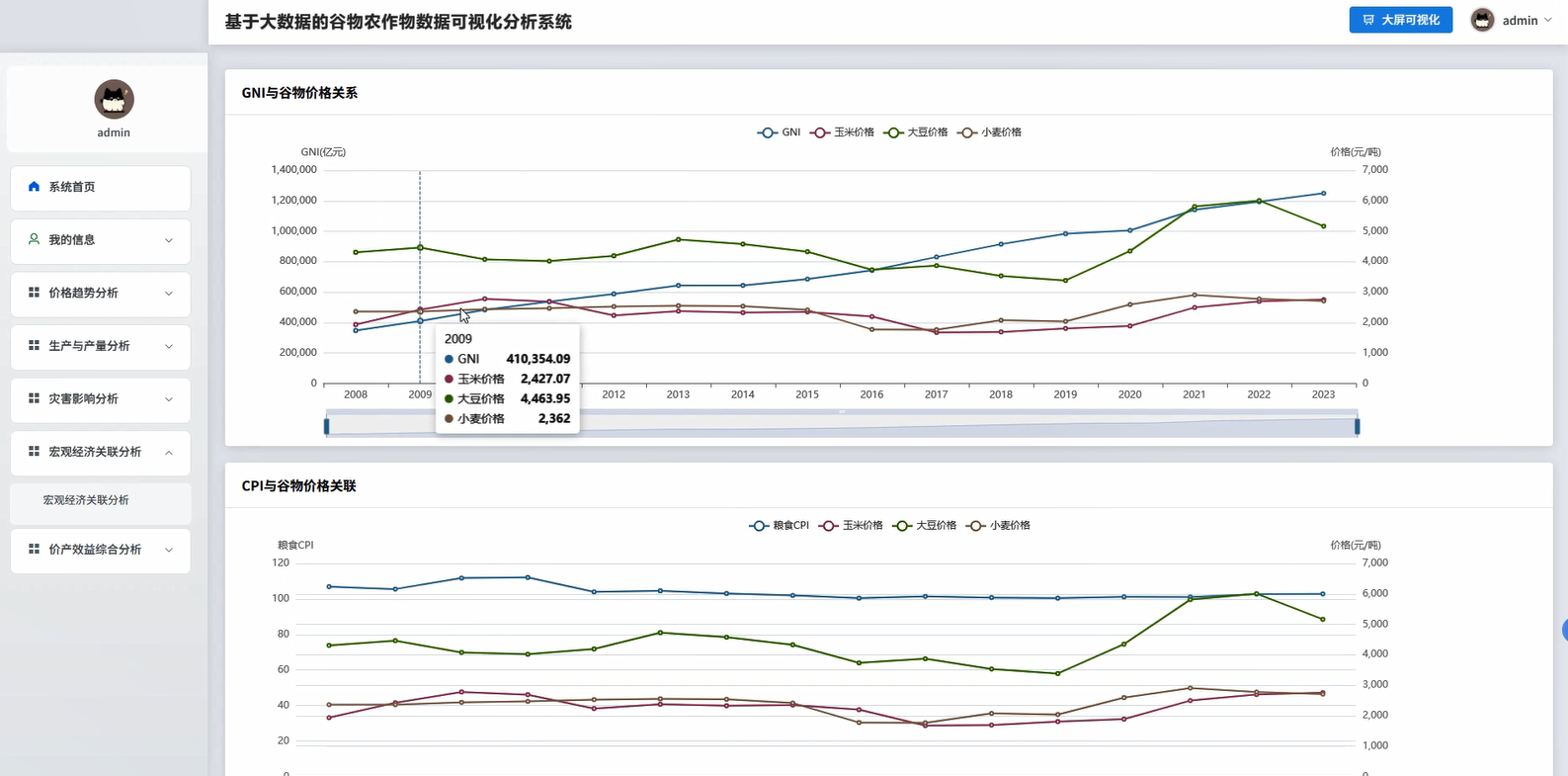Screen dimensions: 1568x776
Task: Click the 宏观经济关联分析 parent menu
Action: [x=100, y=452]
